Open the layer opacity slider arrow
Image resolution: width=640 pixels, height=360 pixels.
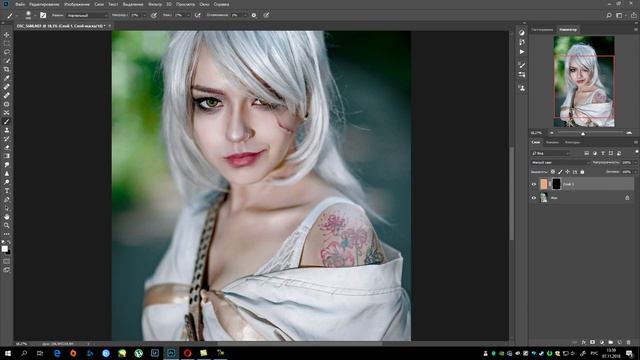pos(636,162)
